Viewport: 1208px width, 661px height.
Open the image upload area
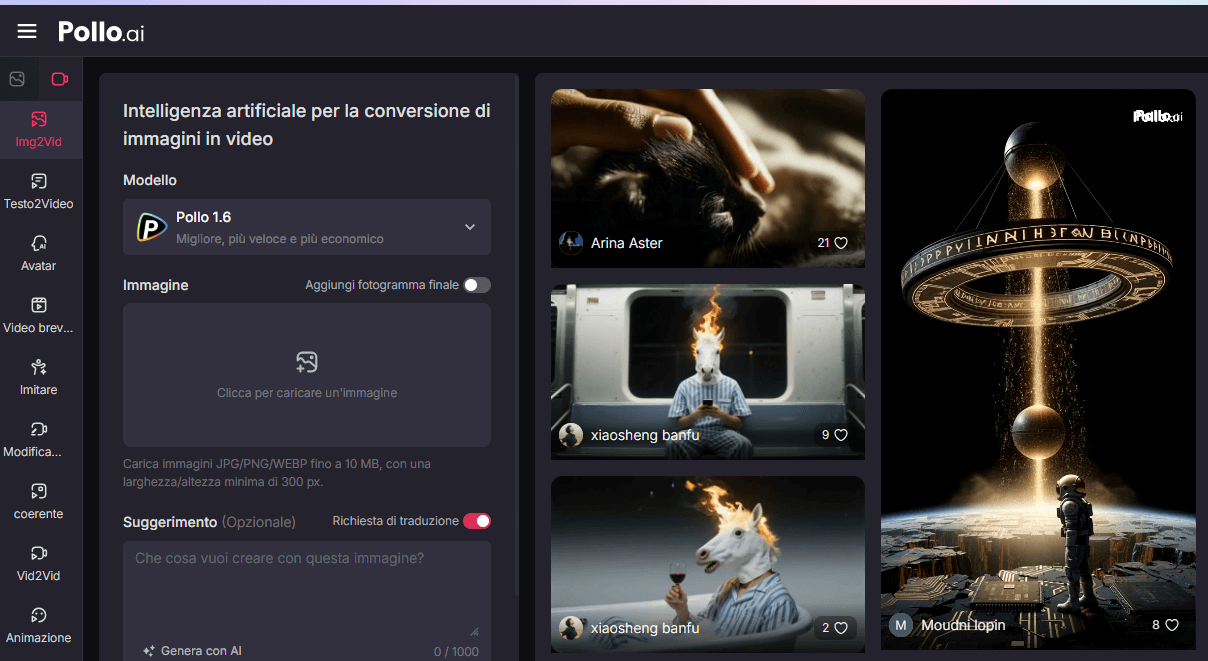[x=306, y=375]
